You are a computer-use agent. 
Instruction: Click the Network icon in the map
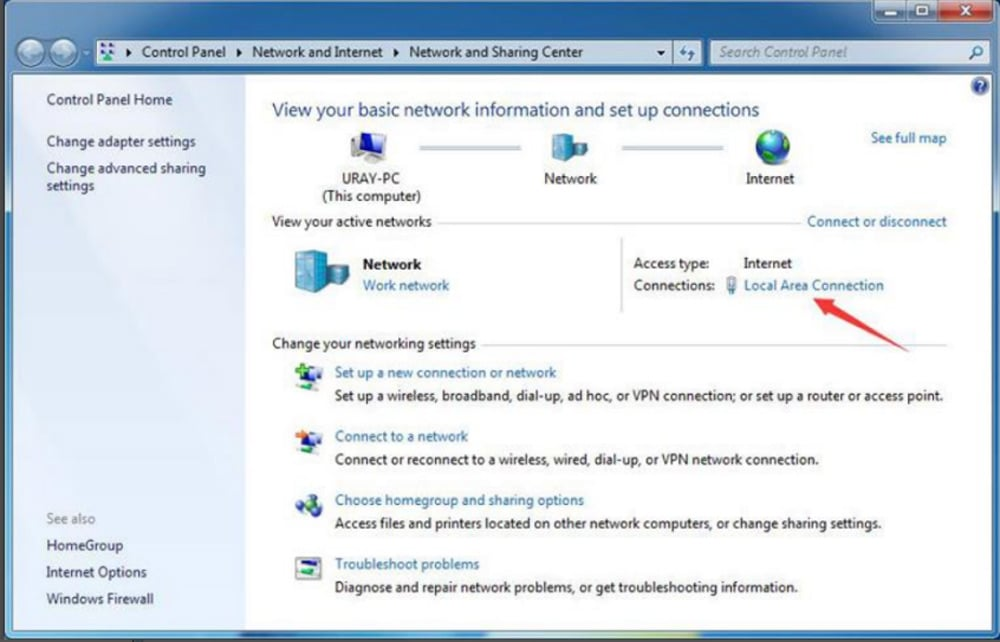click(x=570, y=148)
